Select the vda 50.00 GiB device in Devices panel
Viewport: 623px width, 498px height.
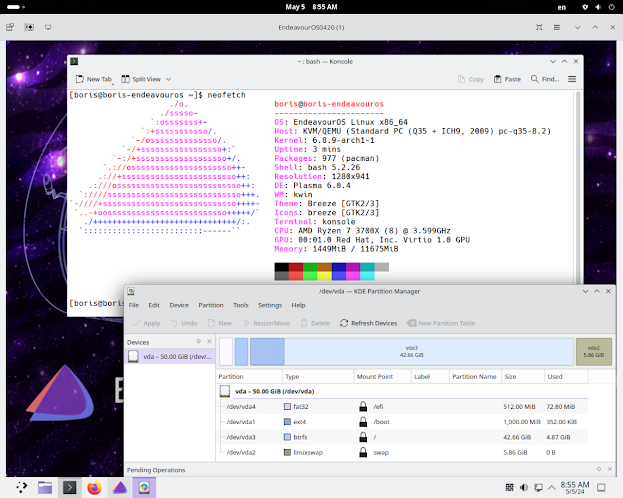170,357
